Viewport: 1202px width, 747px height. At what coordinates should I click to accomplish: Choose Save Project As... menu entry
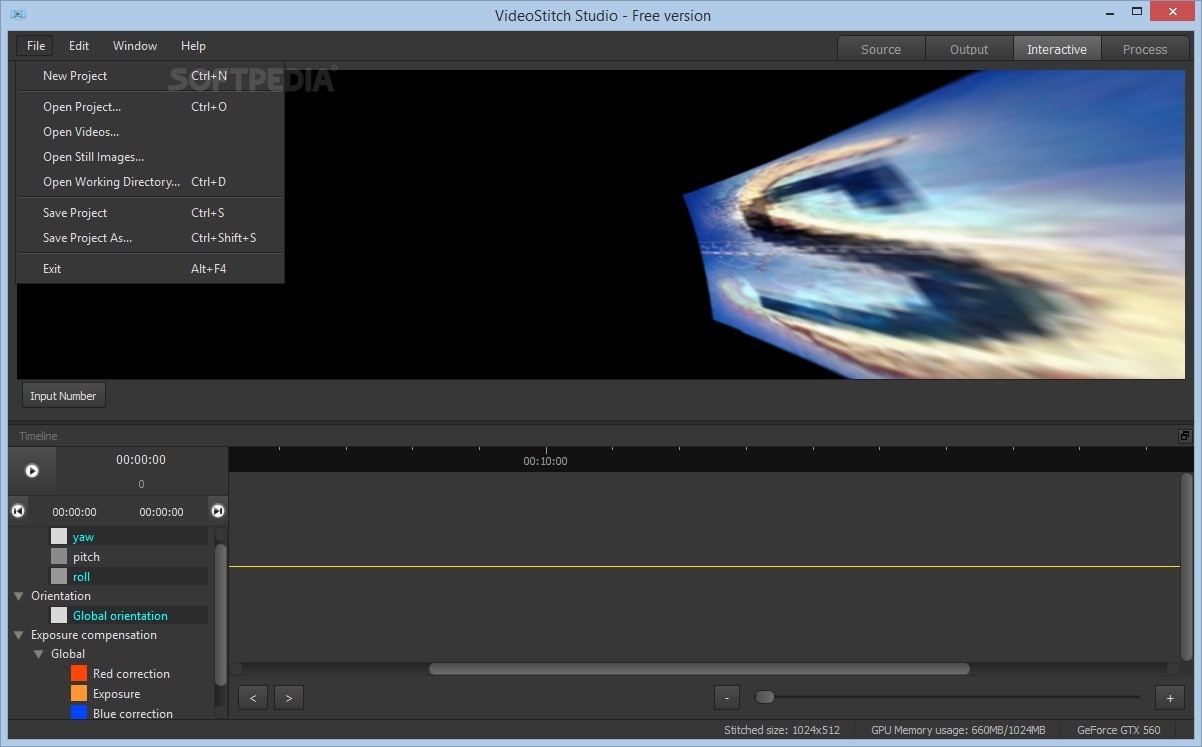point(150,238)
